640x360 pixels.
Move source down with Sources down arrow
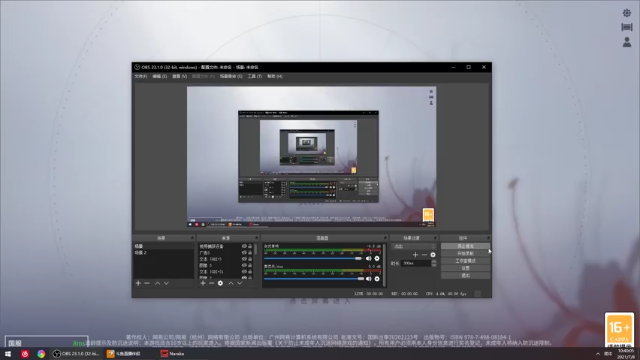pyautogui.click(x=240, y=283)
